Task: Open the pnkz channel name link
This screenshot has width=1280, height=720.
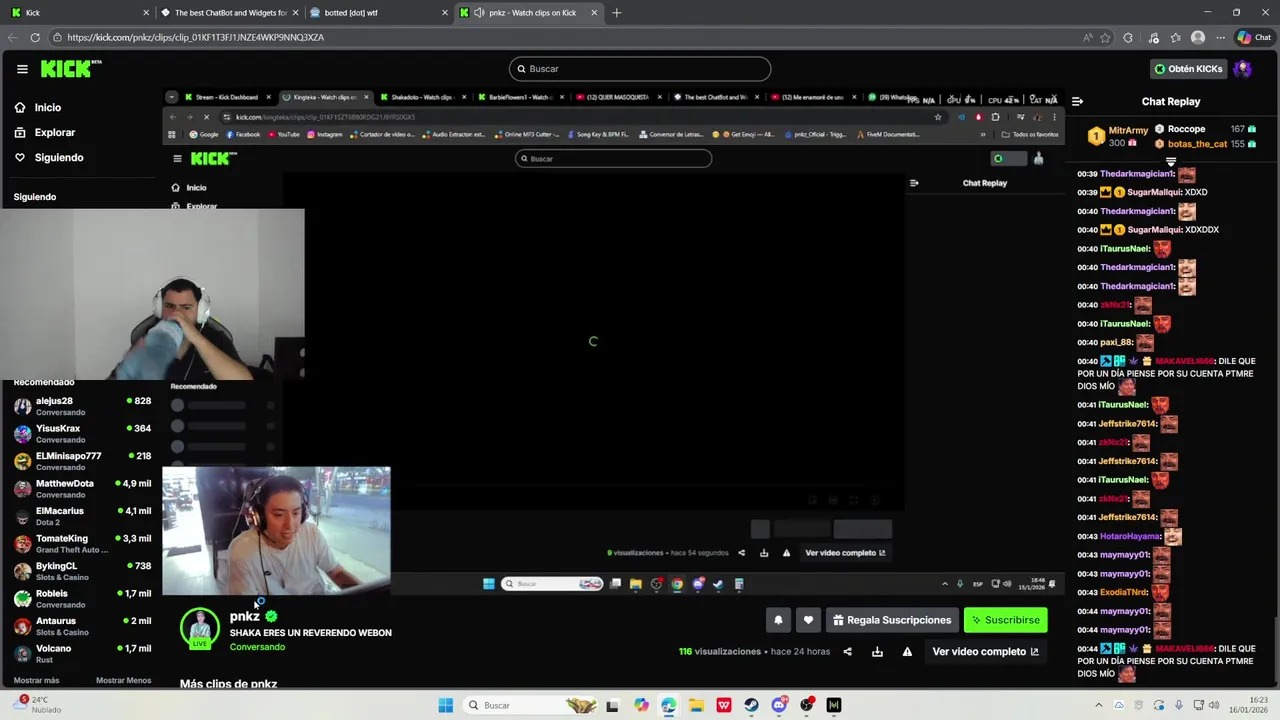Action: (x=245, y=616)
